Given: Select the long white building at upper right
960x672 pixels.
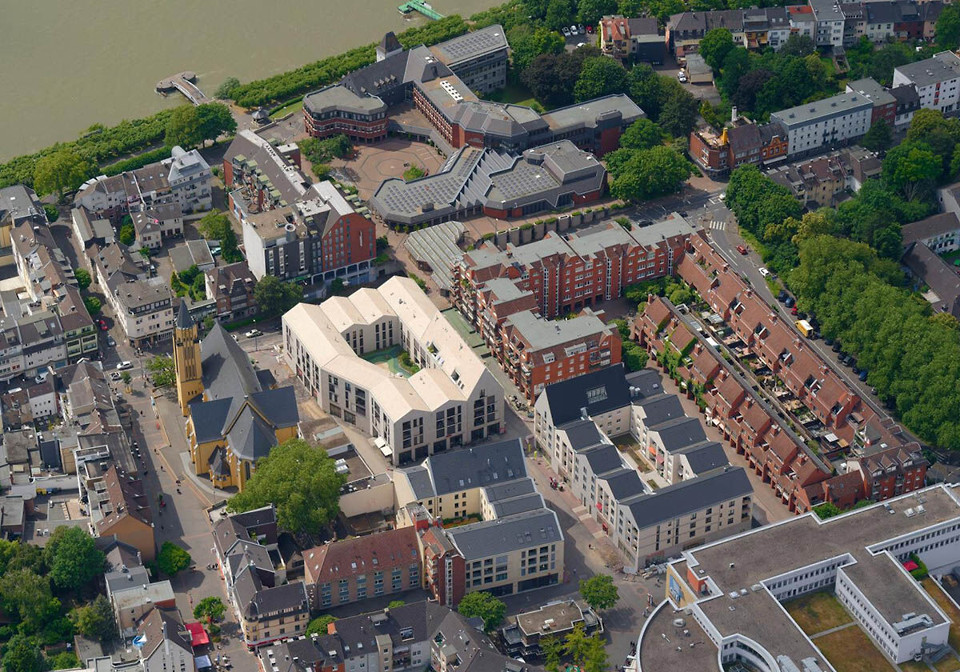Looking at the screenshot, I should pyautogui.click(x=823, y=122).
